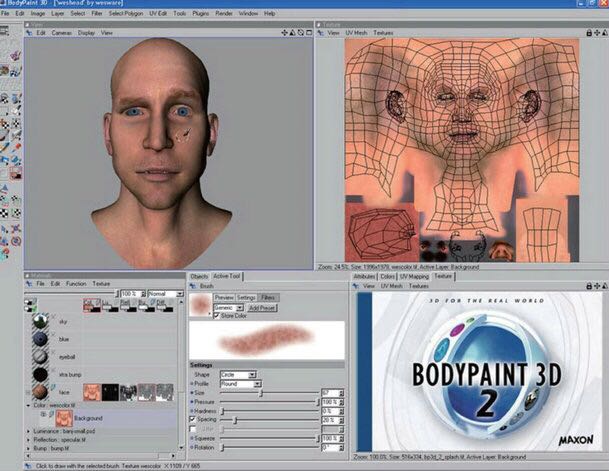Open the UV Edit menu
The image size is (609, 471).
pyautogui.click(x=158, y=13)
